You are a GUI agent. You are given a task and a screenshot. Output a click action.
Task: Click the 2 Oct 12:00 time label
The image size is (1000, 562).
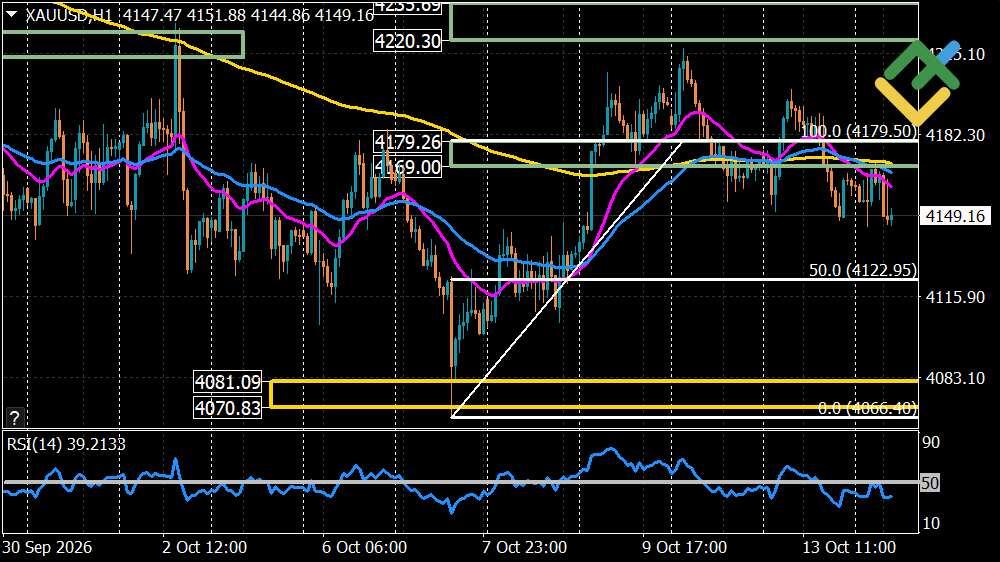[x=204, y=547]
